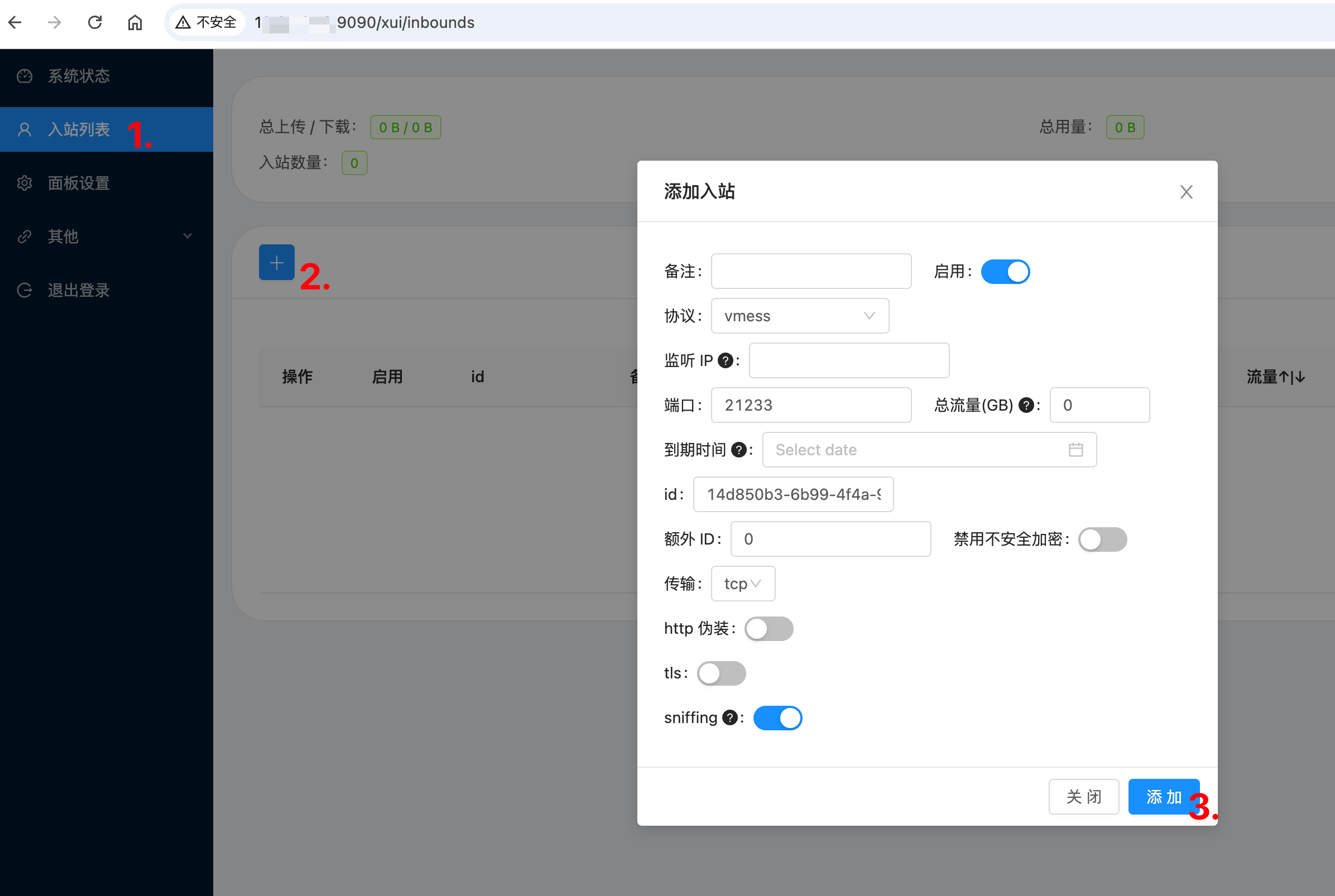Click the calendar icon in date field

1075,450
